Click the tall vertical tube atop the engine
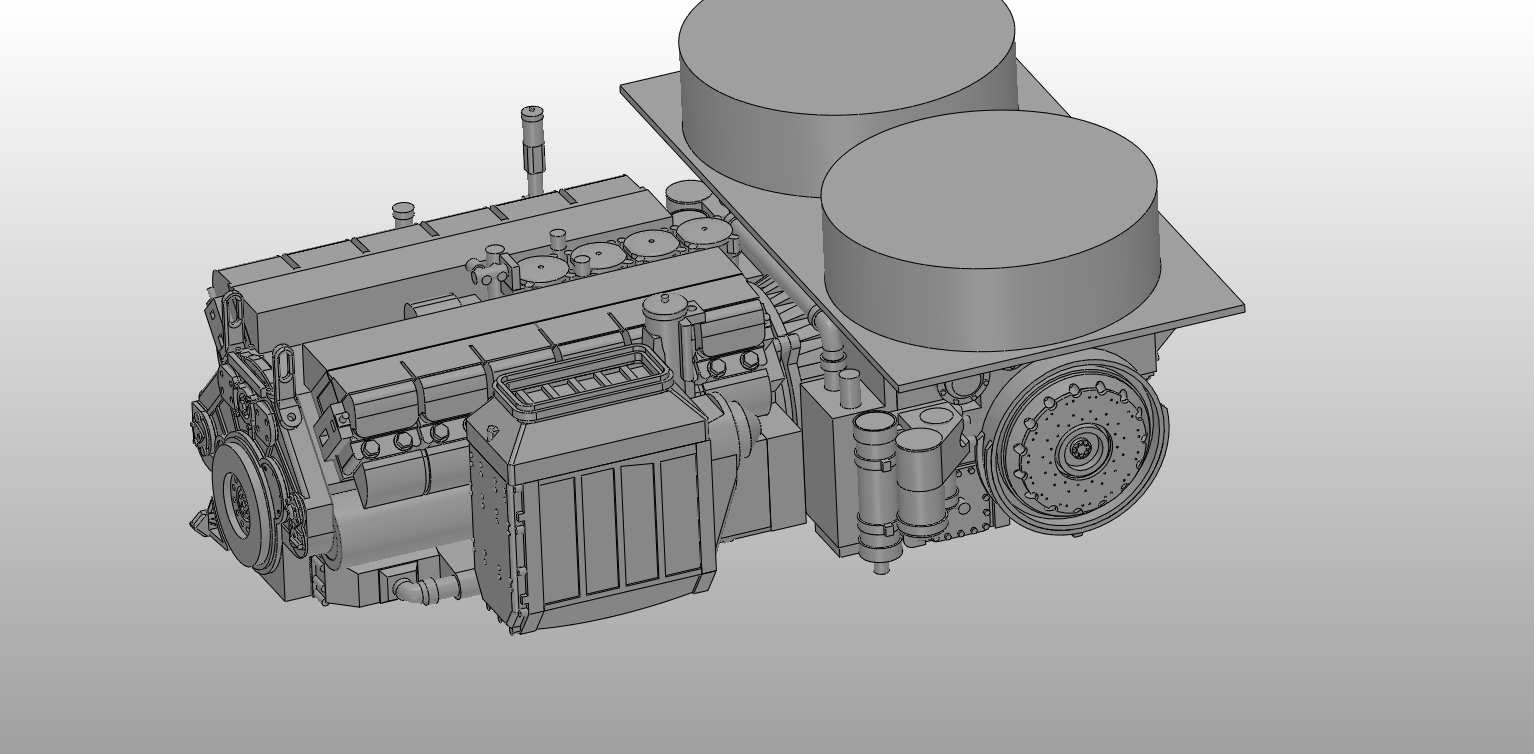Viewport: 1534px width, 754px height. click(x=533, y=150)
